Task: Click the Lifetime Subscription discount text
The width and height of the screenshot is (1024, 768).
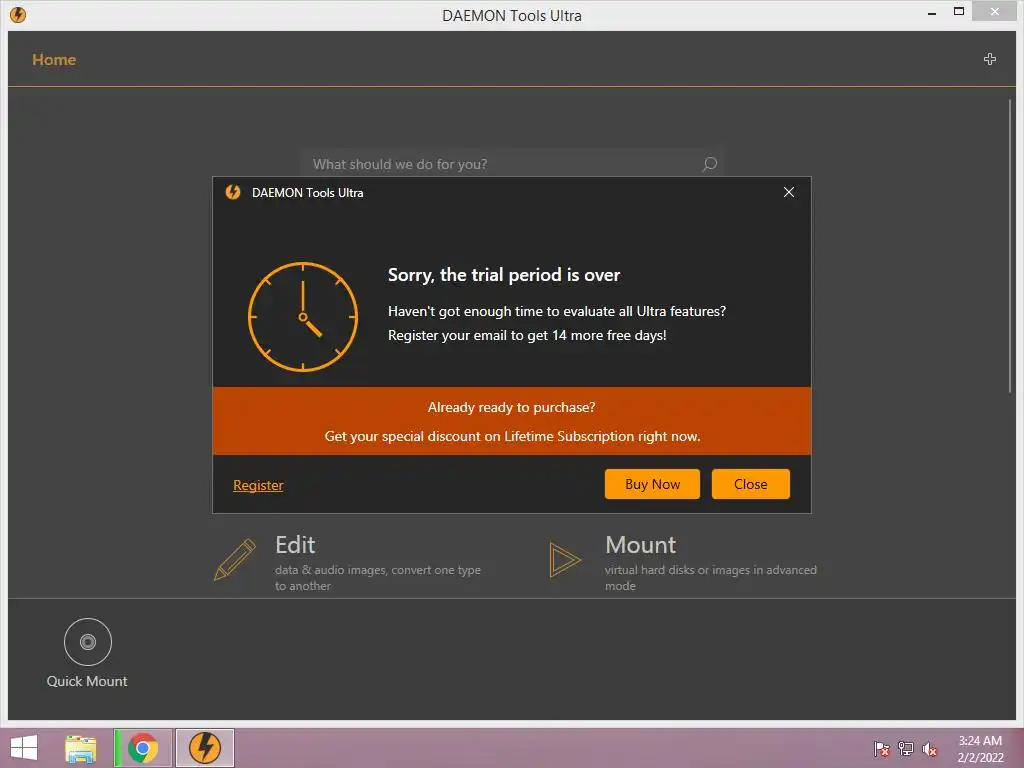Action: tap(512, 436)
